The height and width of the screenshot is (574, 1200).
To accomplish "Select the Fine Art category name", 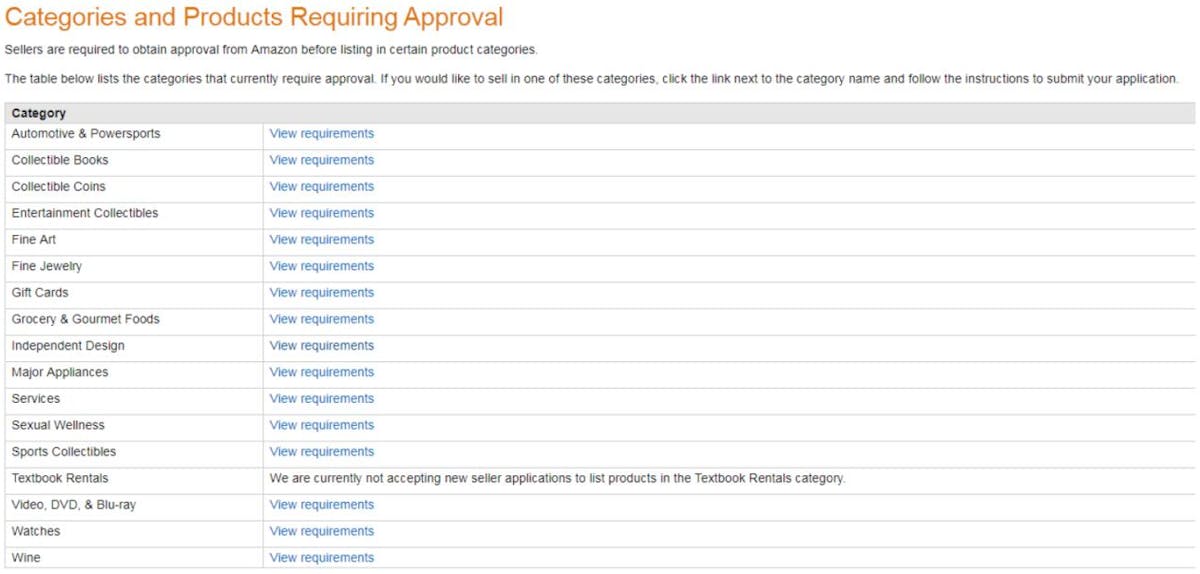I will click(33, 239).
